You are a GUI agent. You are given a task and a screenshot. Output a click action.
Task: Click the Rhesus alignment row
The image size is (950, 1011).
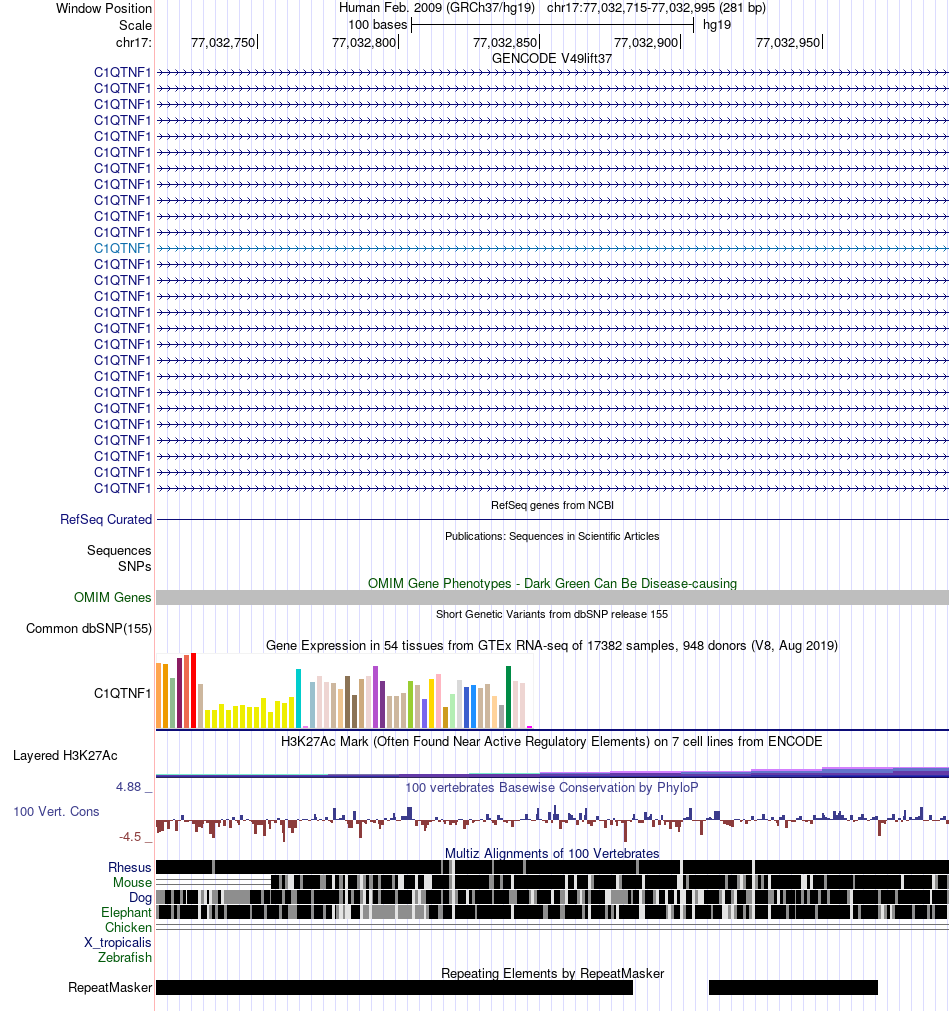pyautogui.click(x=552, y=867)
